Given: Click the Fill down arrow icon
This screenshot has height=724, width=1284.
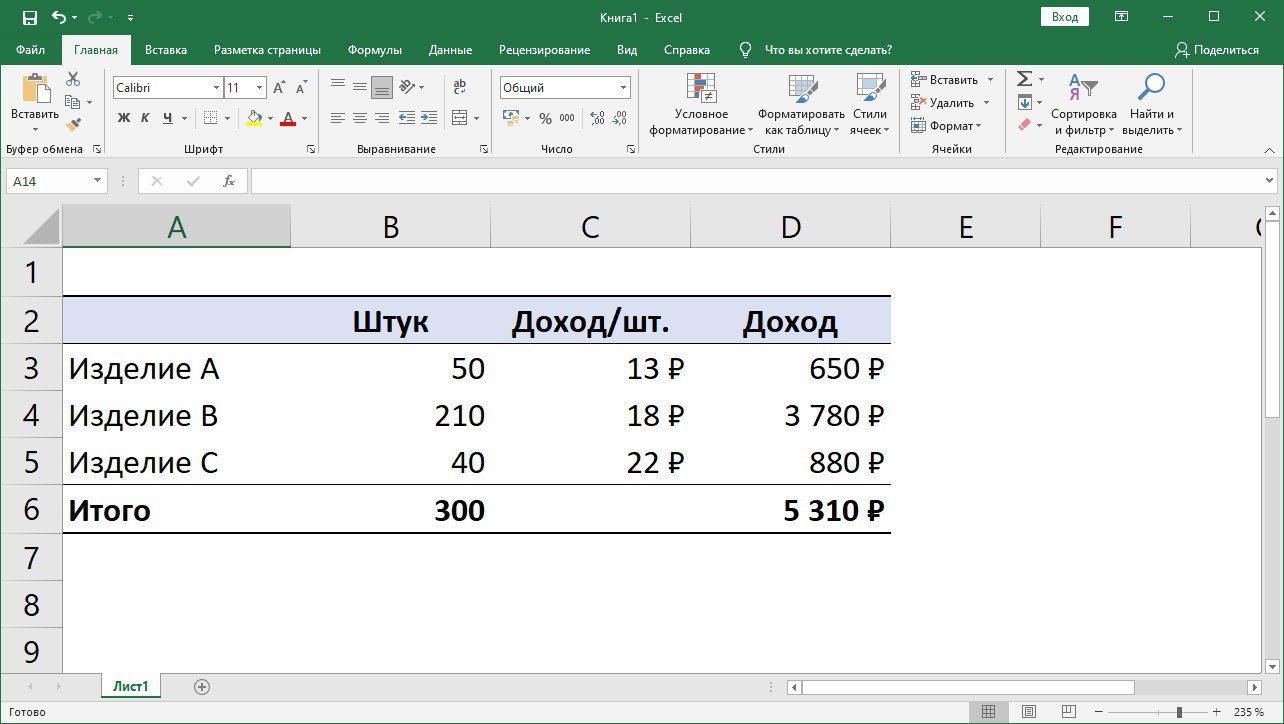Looking at the screenshot, I should tap(1024, 102).
